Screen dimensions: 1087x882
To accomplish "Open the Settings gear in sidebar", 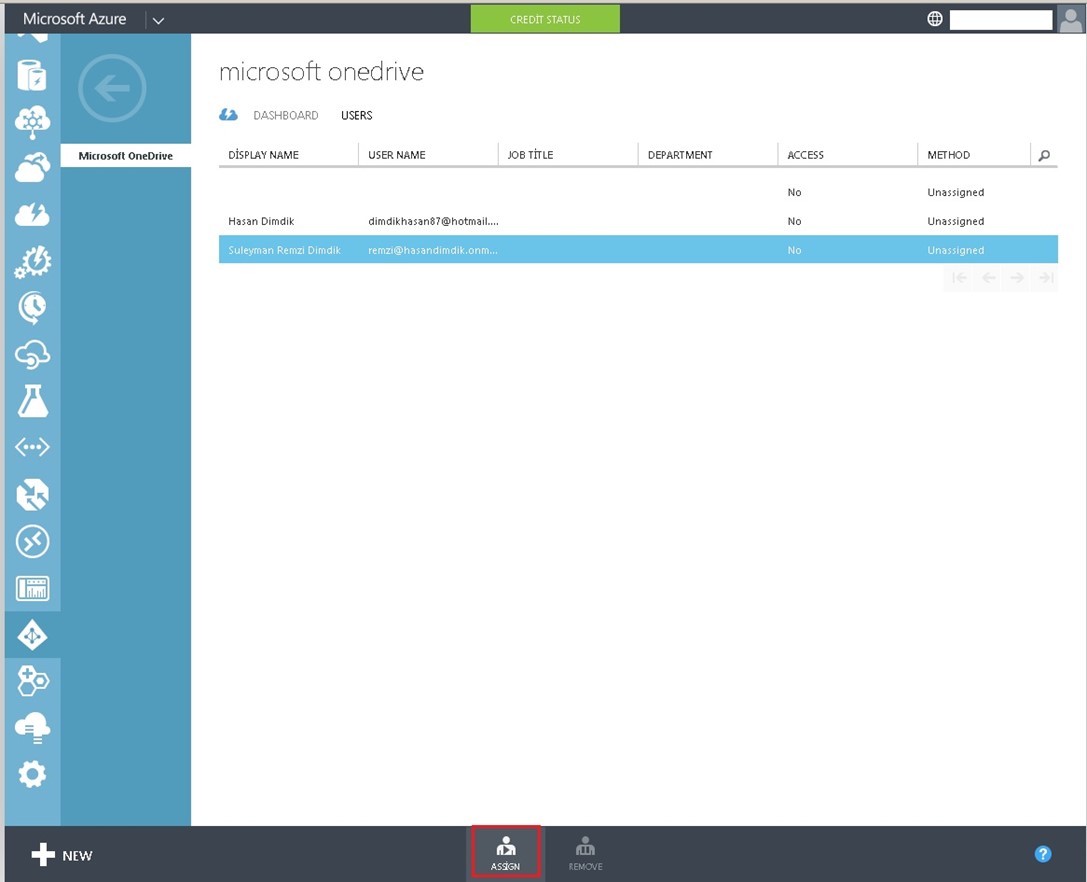I will click(32, 774).
